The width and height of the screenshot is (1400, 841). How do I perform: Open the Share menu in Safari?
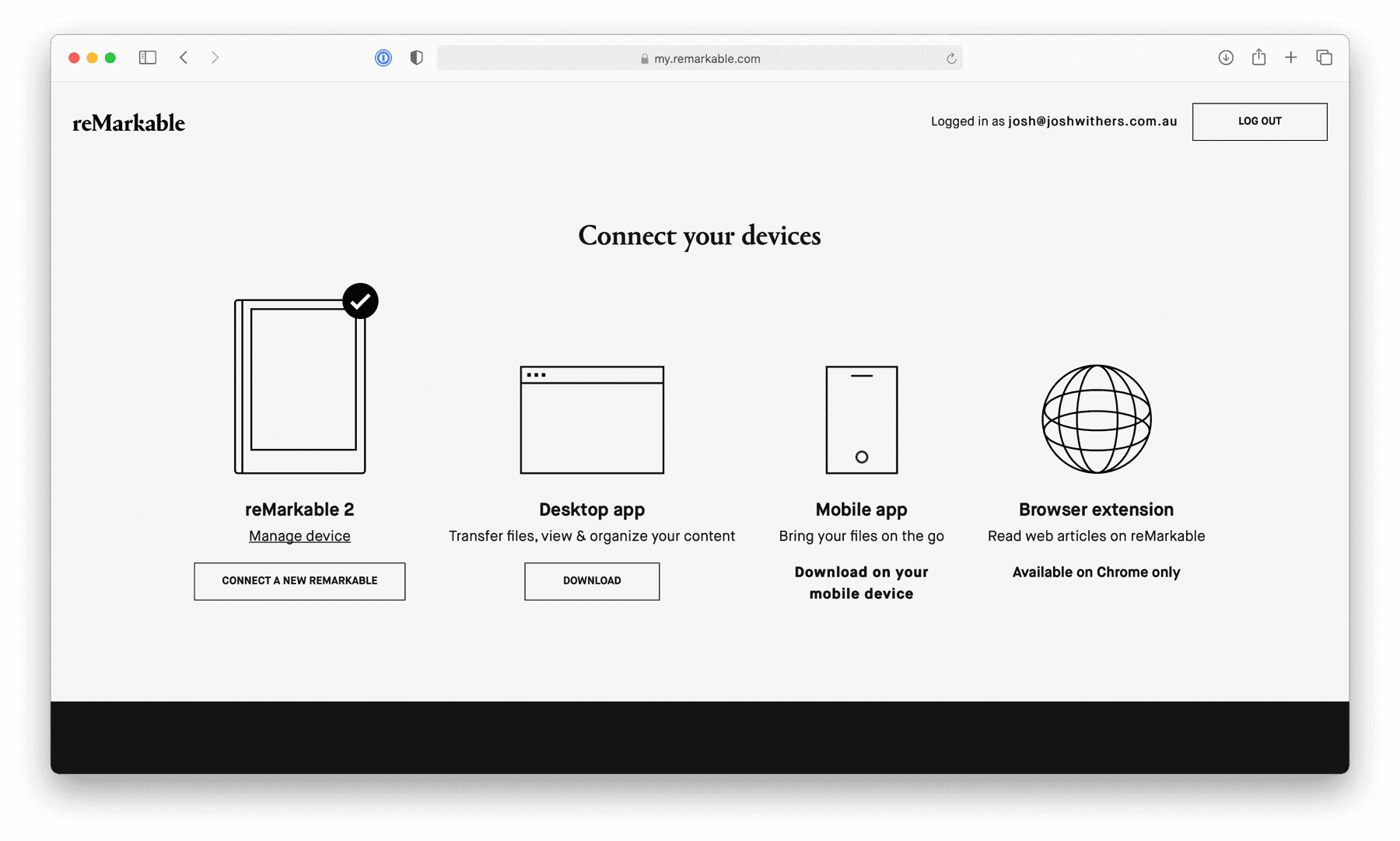[x=1258, y=58]
